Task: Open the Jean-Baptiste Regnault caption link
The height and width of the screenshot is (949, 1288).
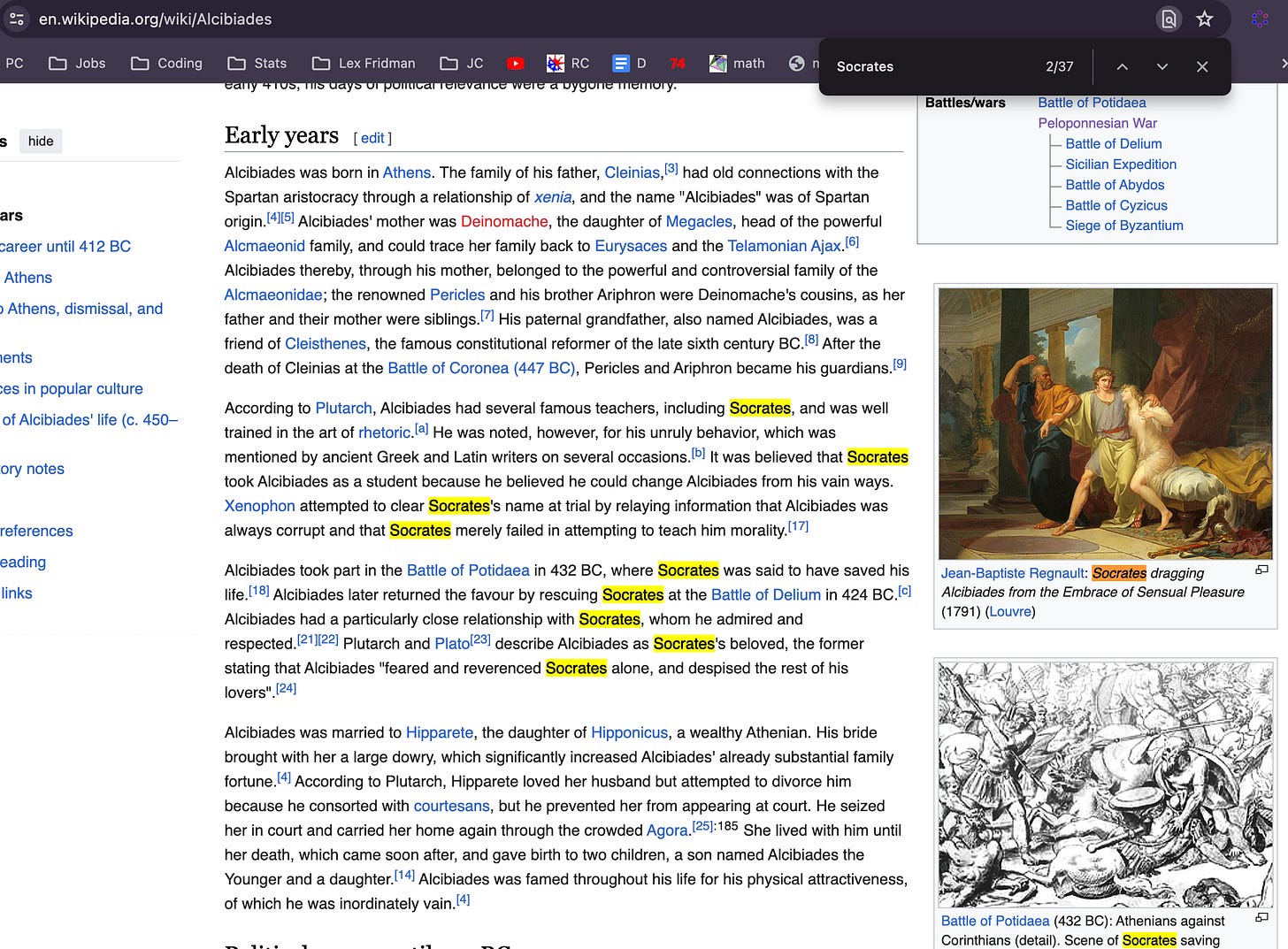Action: tap(1013, 573)
